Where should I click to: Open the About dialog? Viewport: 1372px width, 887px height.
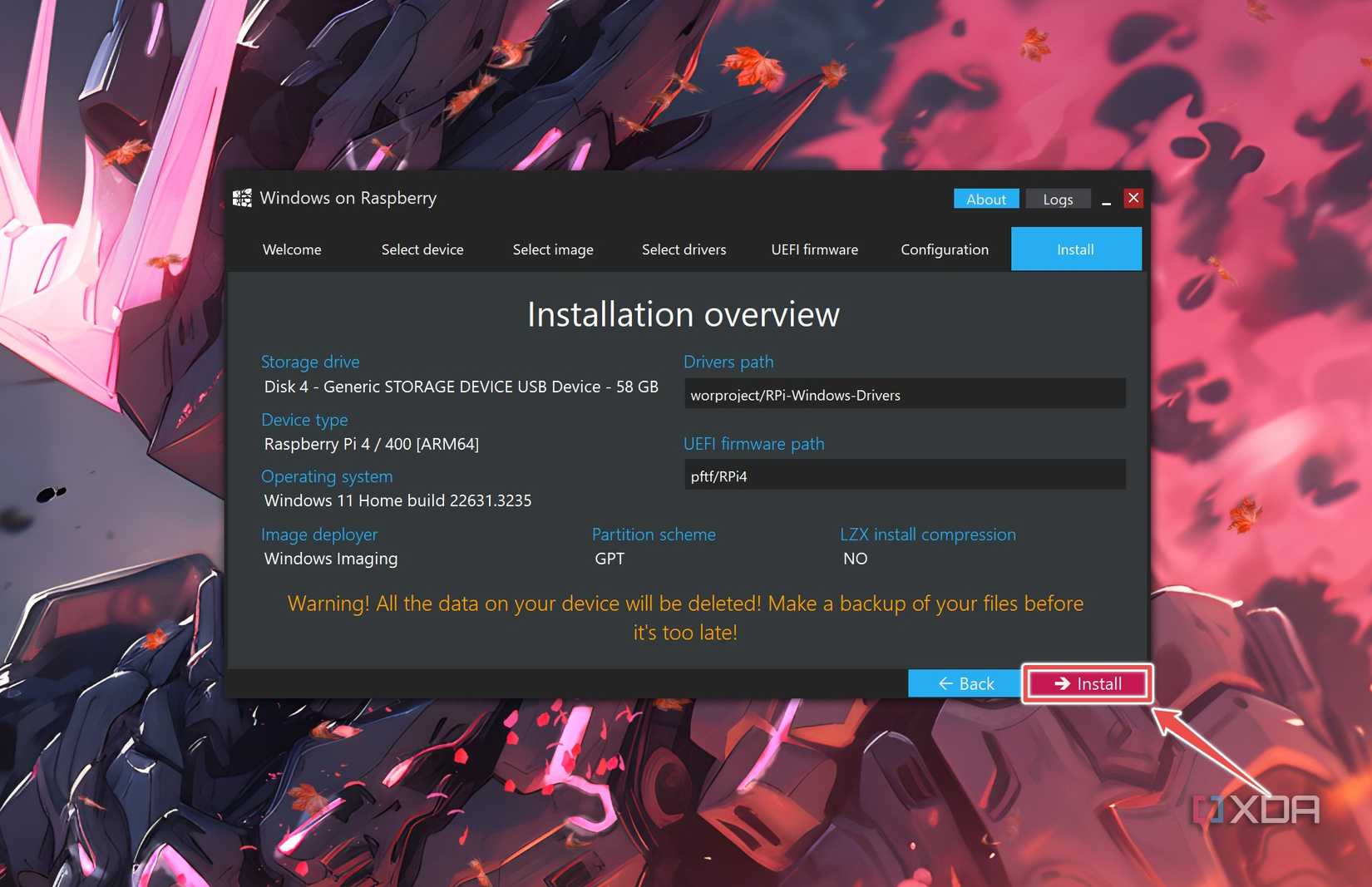[985, 199]
